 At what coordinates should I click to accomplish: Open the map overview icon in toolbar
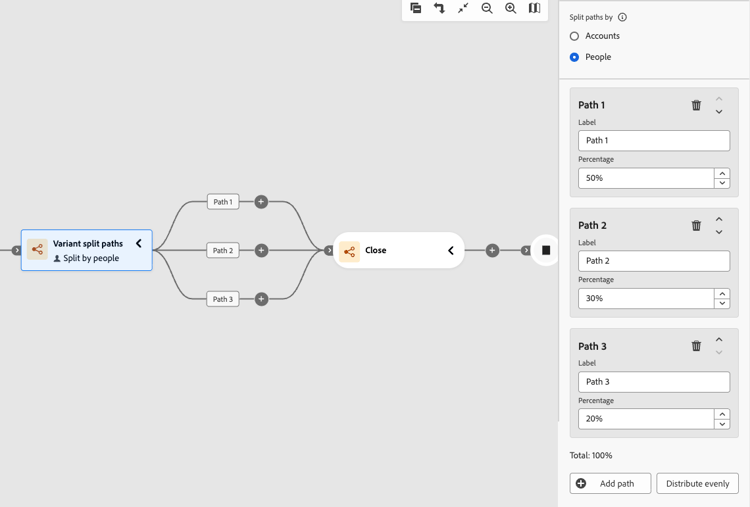[x=534, y=8]
